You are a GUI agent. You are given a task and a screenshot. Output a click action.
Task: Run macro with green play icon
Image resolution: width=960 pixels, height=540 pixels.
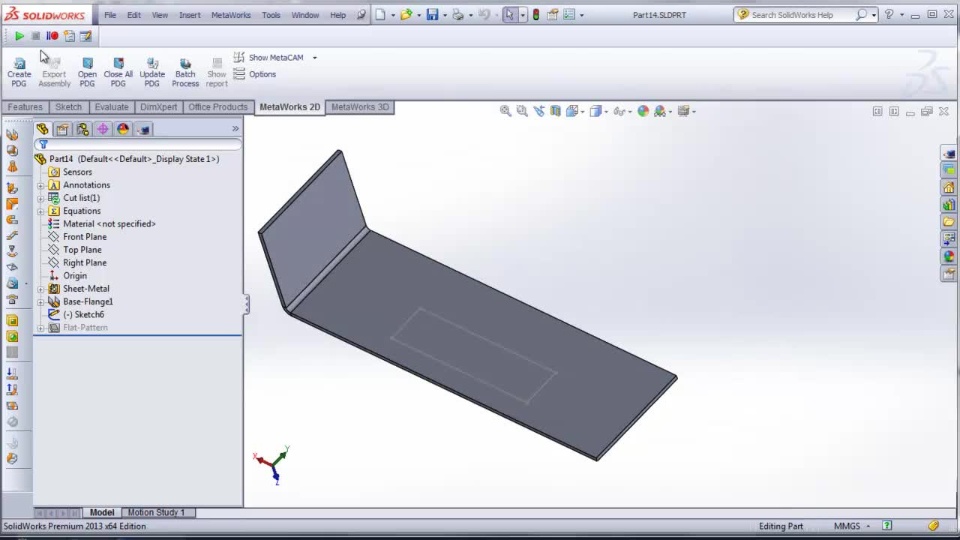[x=19, y=36]
